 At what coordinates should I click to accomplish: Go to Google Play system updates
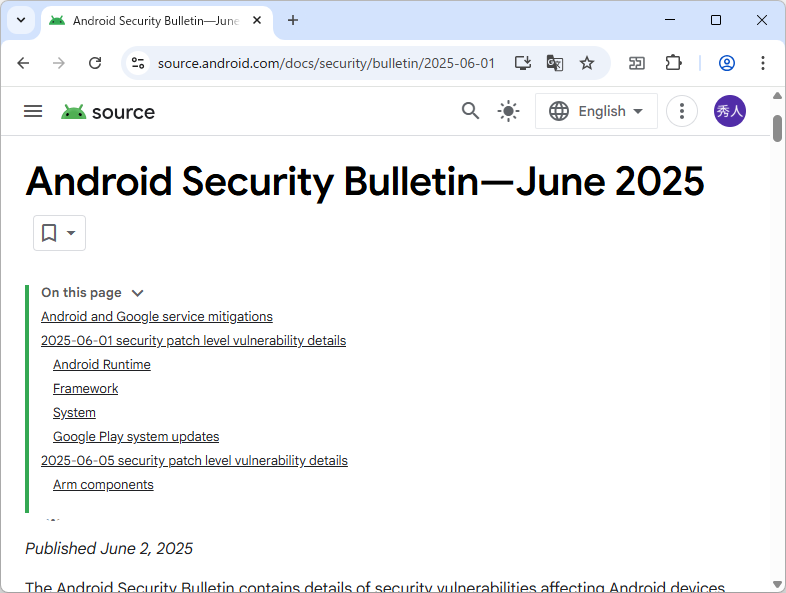pyautogui.click(x=136, y=437)
